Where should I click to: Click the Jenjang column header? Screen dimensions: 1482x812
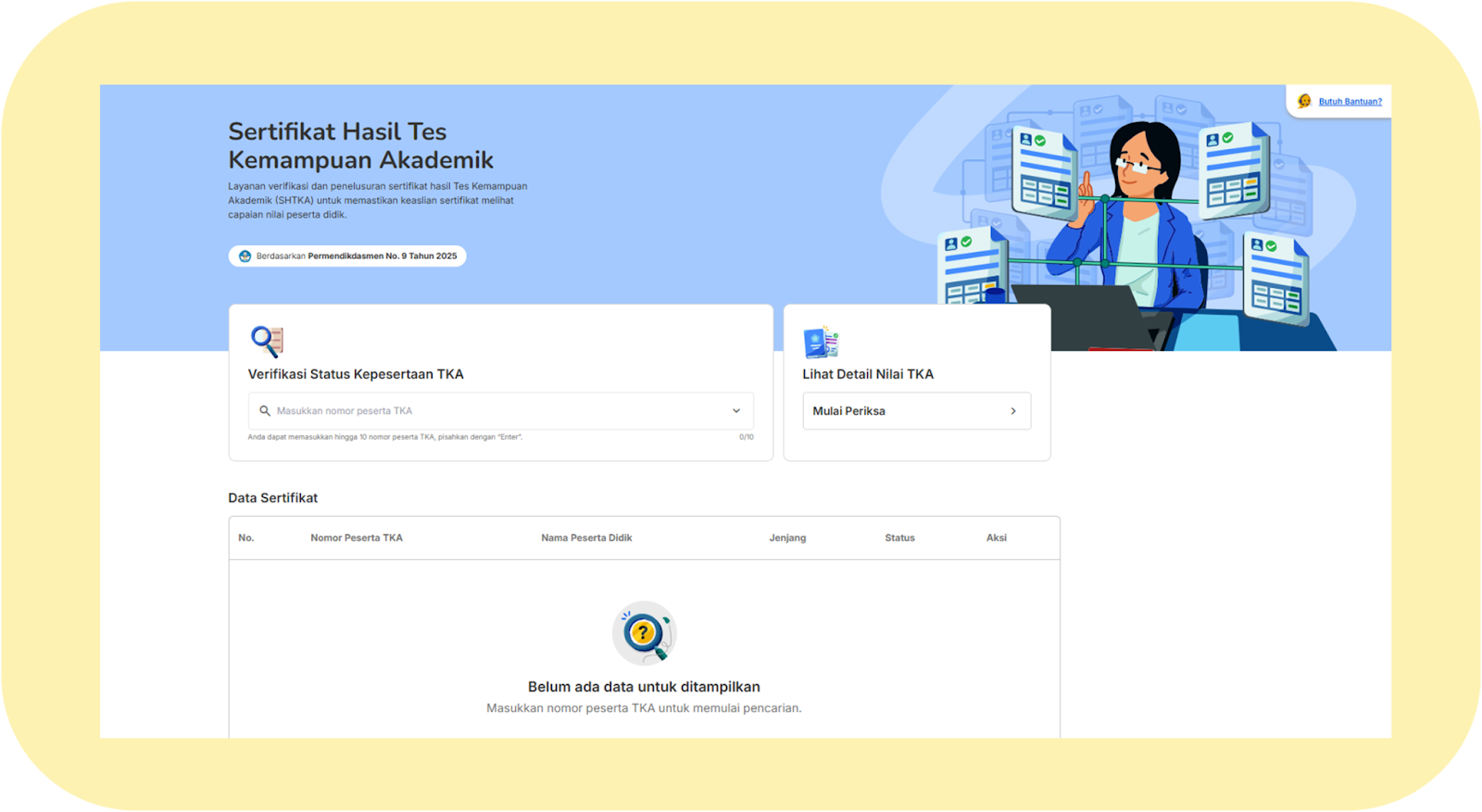tap(787, 538)
